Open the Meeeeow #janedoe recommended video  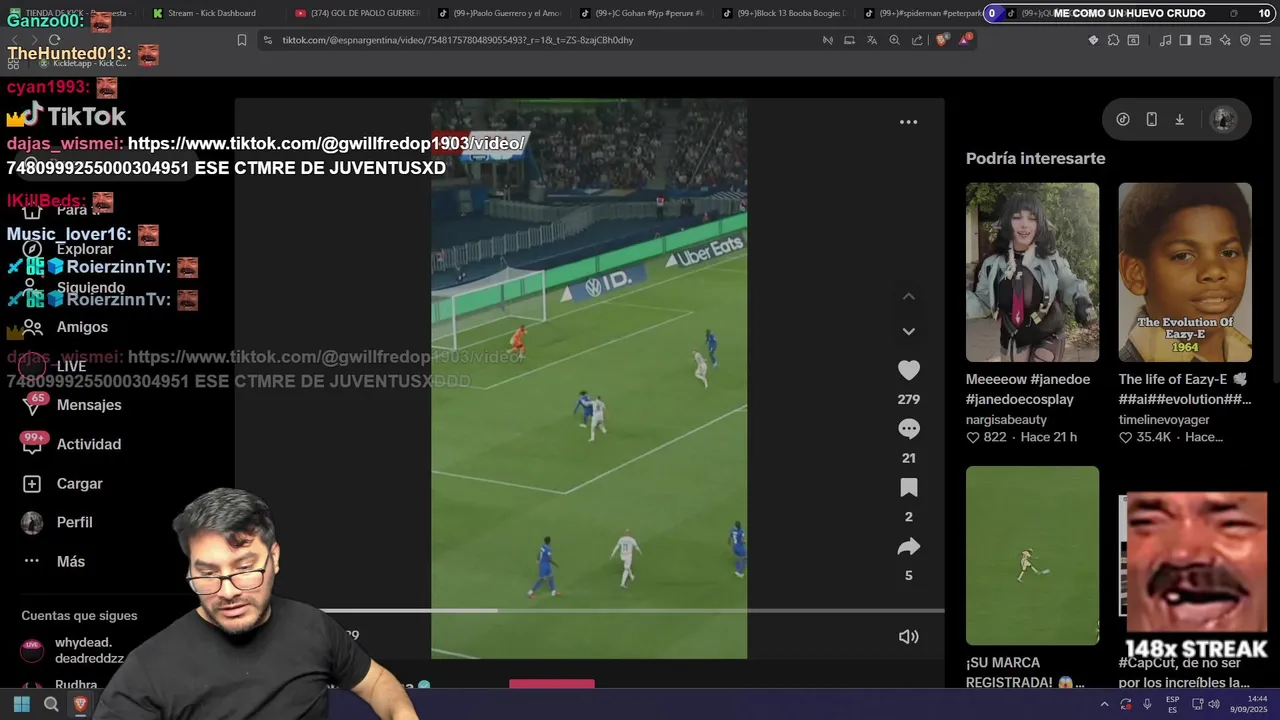pos(1032,272)
